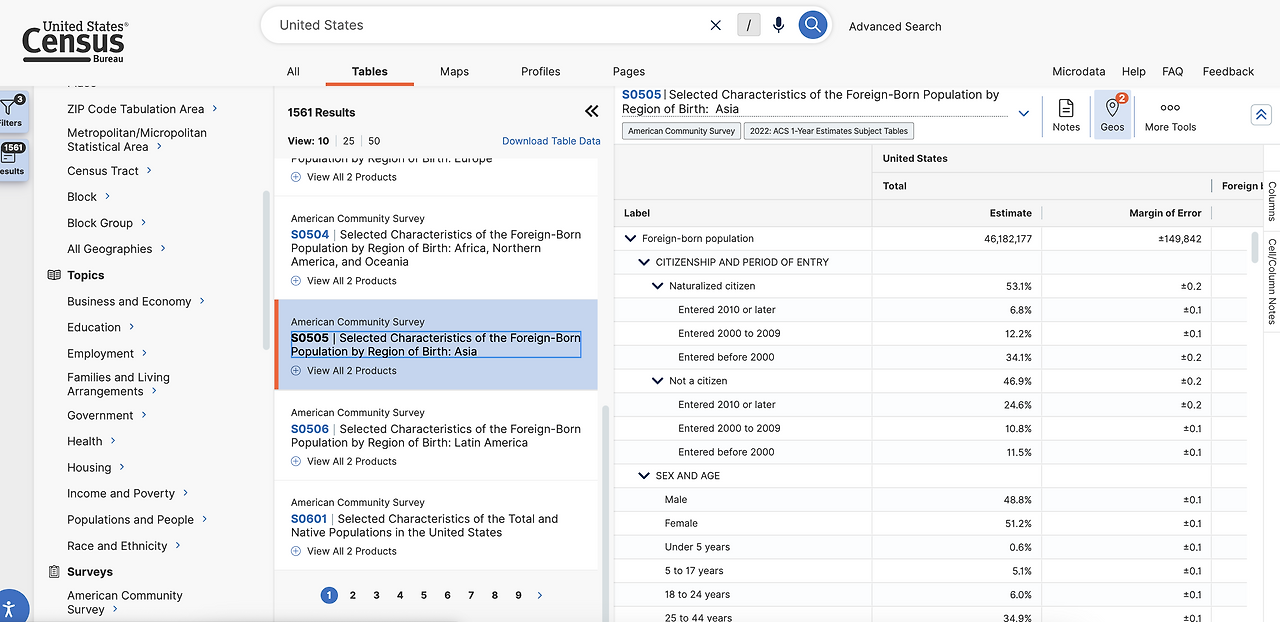1280x622 pixels.
Task: Open the Cell/Column Notes side tab
Action: click(1272, 281)
